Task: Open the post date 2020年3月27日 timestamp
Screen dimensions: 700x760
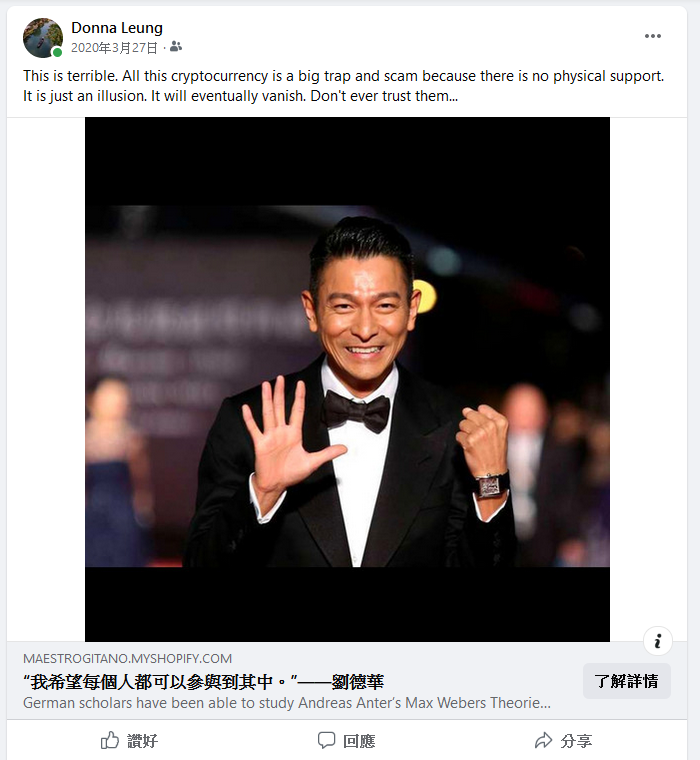Action: pos(114,48)
